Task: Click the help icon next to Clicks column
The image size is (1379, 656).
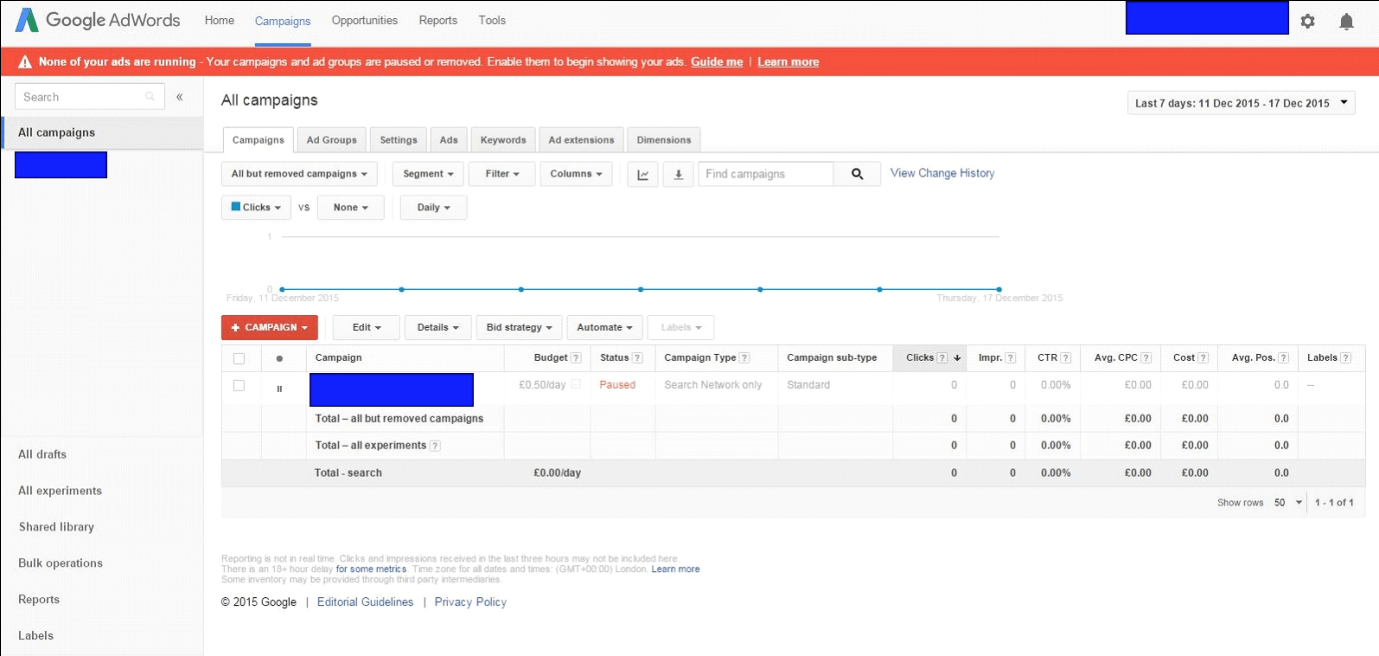Action: [x=941, y=357]
